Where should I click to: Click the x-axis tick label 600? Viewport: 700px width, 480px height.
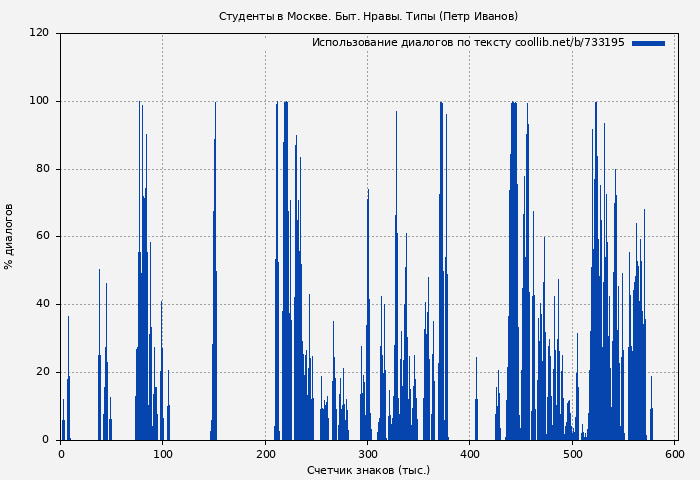tap(675, 454)
